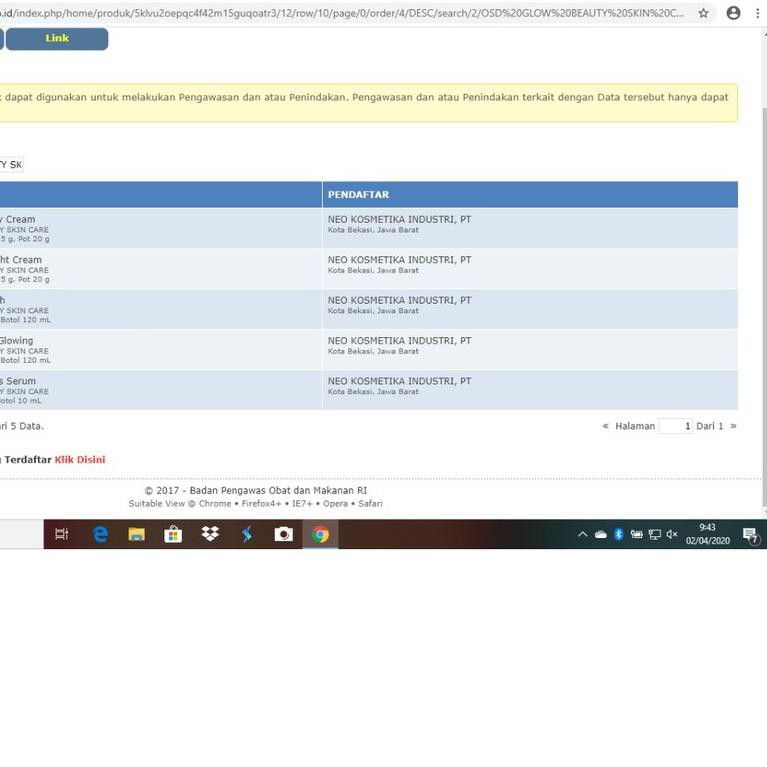
Task: Click the yellow Link button
Action: pyautogui.click(x=57, y=39)
